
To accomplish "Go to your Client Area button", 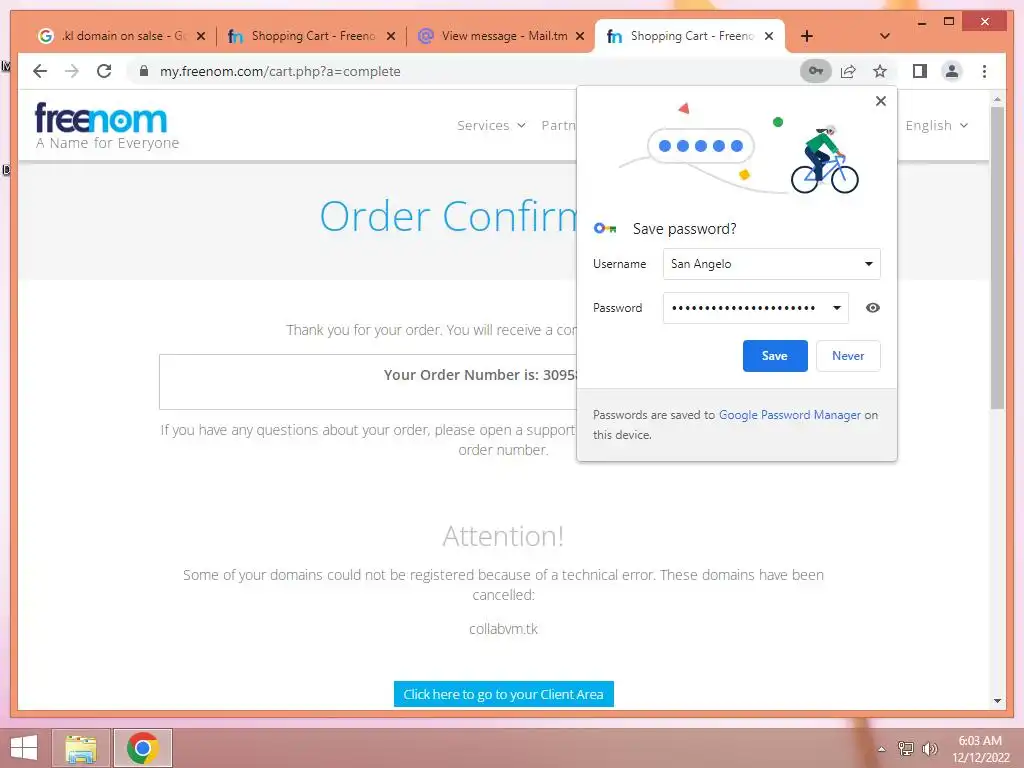I will point(504,694).
